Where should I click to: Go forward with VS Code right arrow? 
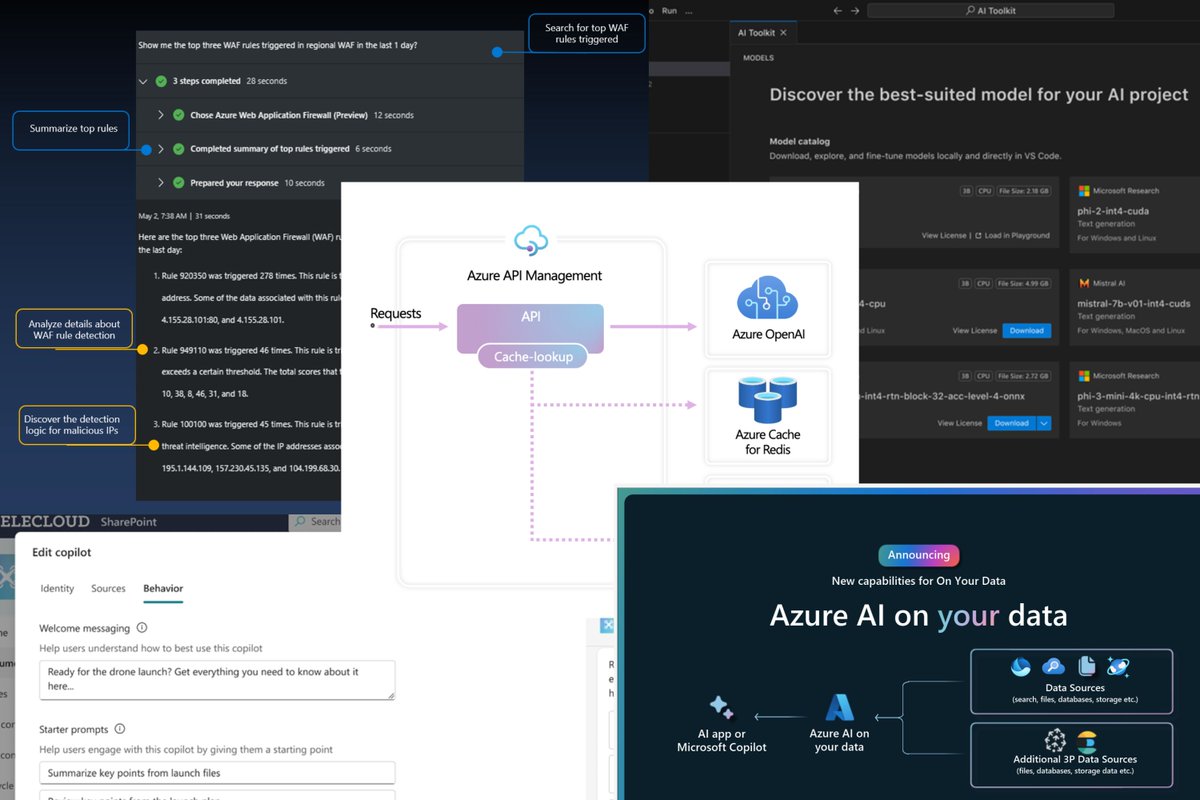coord(853,10)
